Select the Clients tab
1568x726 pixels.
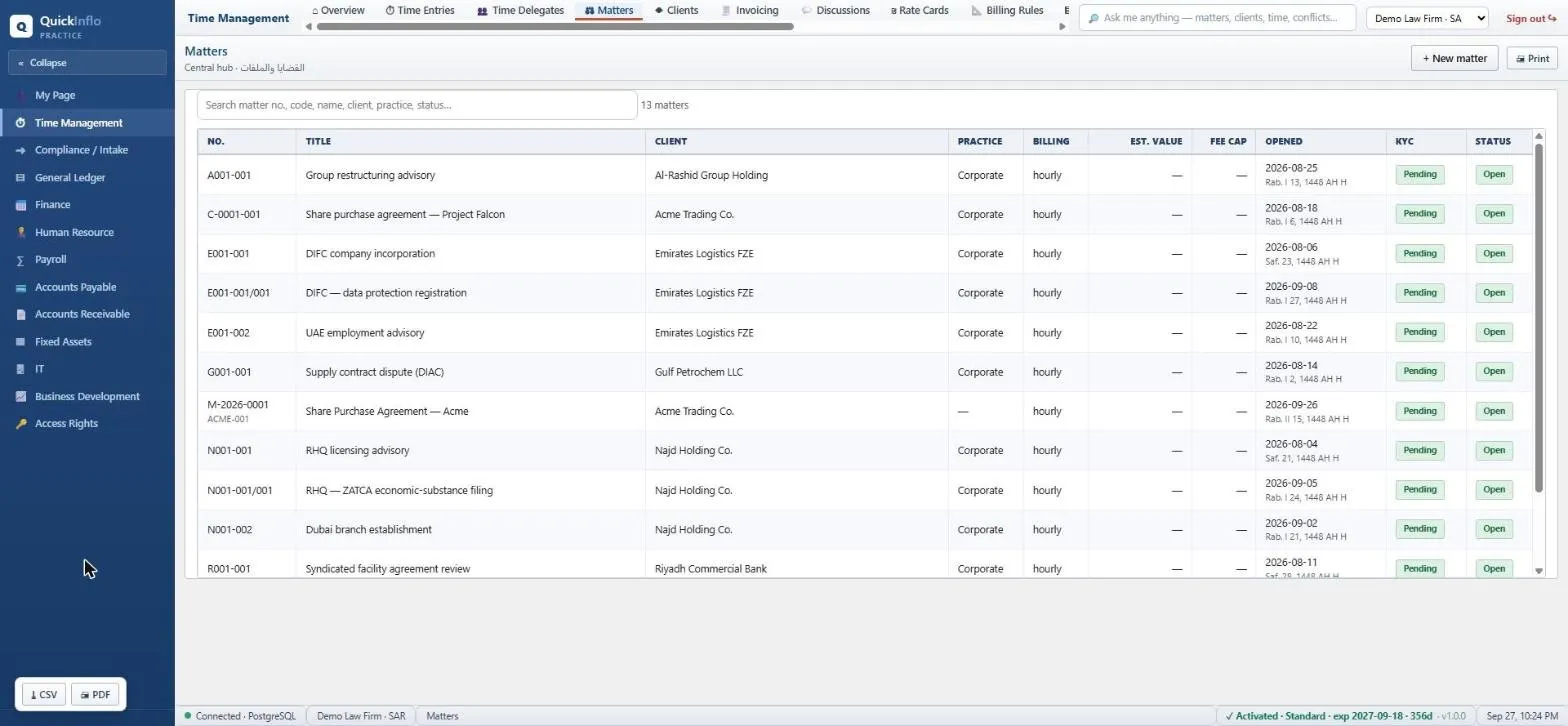676,11
